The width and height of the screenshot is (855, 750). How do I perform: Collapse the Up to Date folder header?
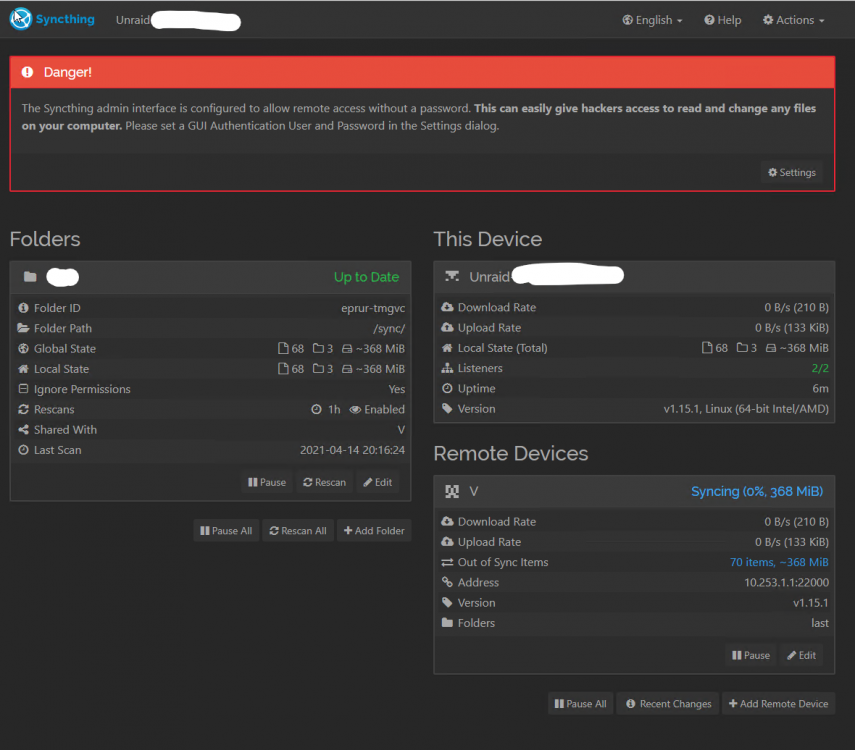tap(210, 277)
